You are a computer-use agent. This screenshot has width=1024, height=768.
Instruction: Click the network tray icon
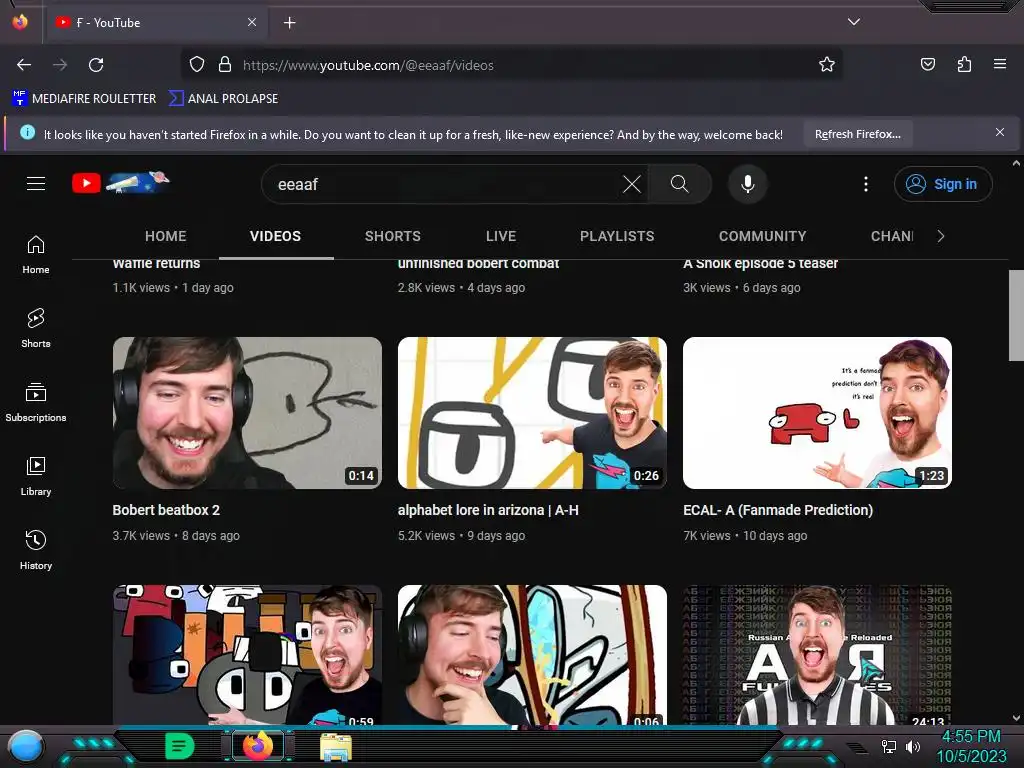(889, 746)
